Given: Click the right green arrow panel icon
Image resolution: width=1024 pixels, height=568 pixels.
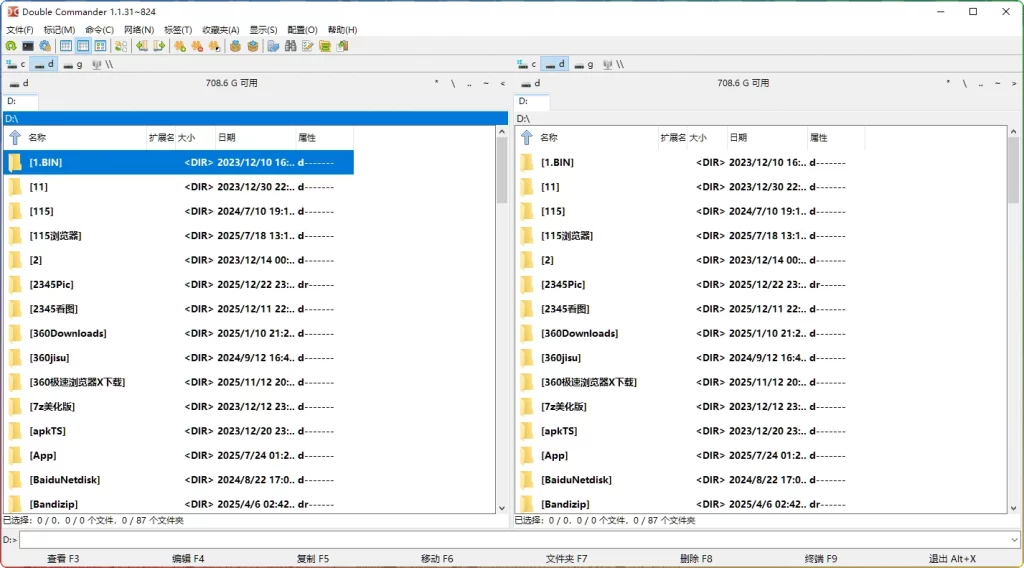Looking at the screenshot, I should tap(159, 46).
